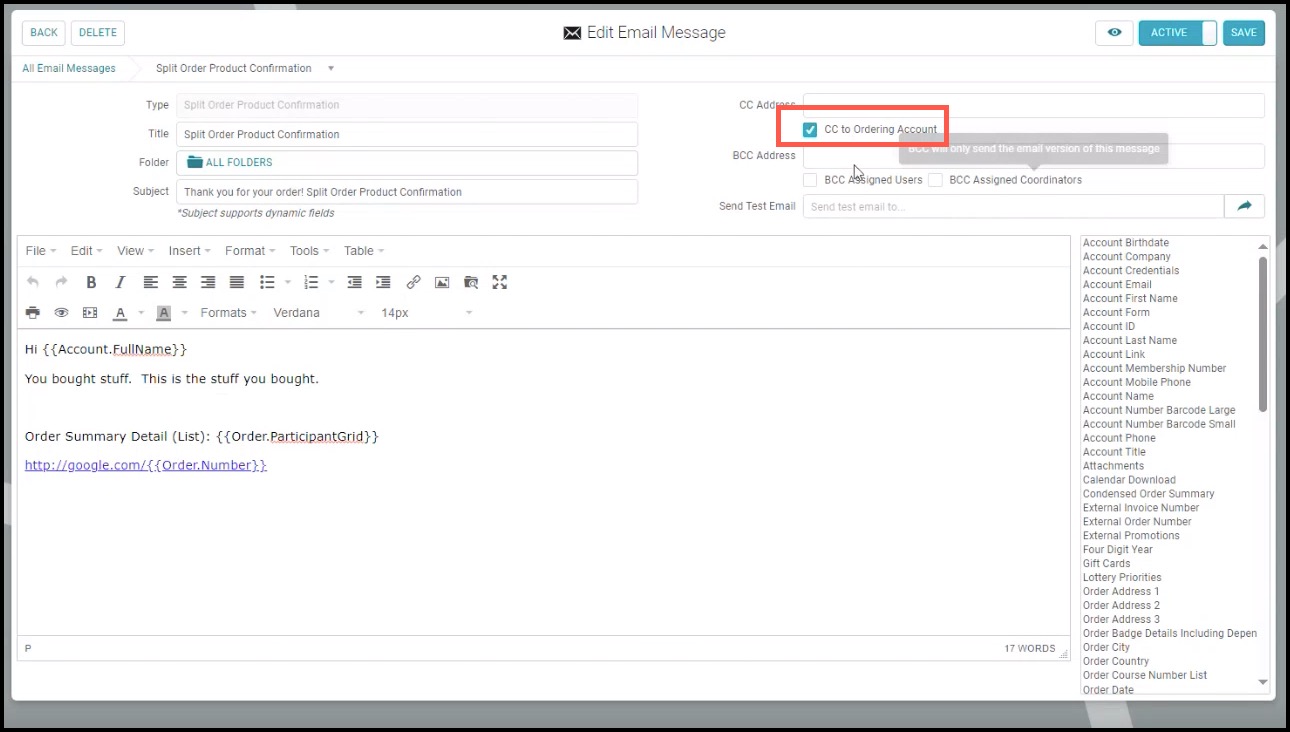Toggle italic formatting
The height and width of the screenshot is (732, 1290).
tap(120, 283)
